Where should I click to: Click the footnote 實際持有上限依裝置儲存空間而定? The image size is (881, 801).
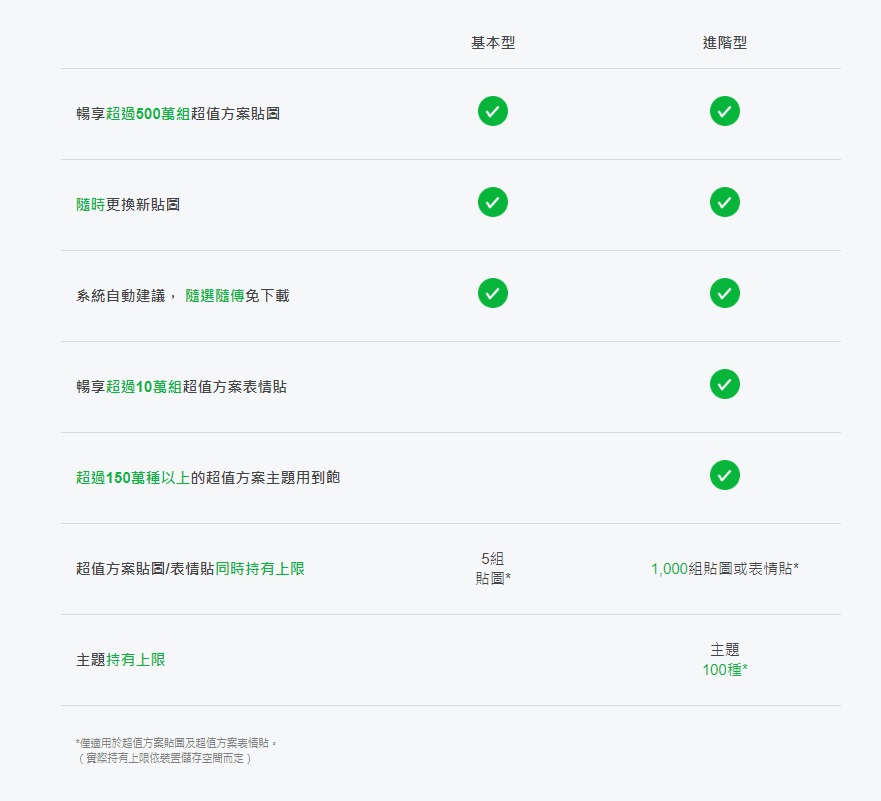pyautogui.click(x=165, y=758)
